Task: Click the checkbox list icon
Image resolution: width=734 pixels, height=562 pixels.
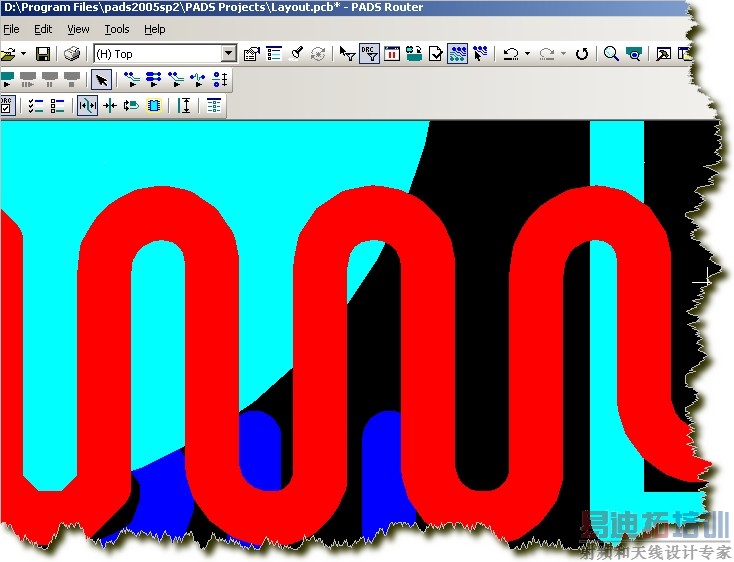Action: 57,105
